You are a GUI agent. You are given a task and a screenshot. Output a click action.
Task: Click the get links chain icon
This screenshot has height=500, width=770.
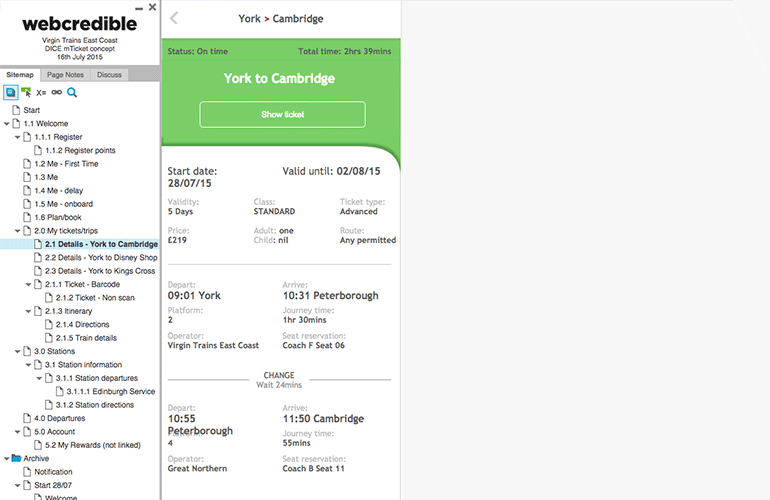coord(56,92)
